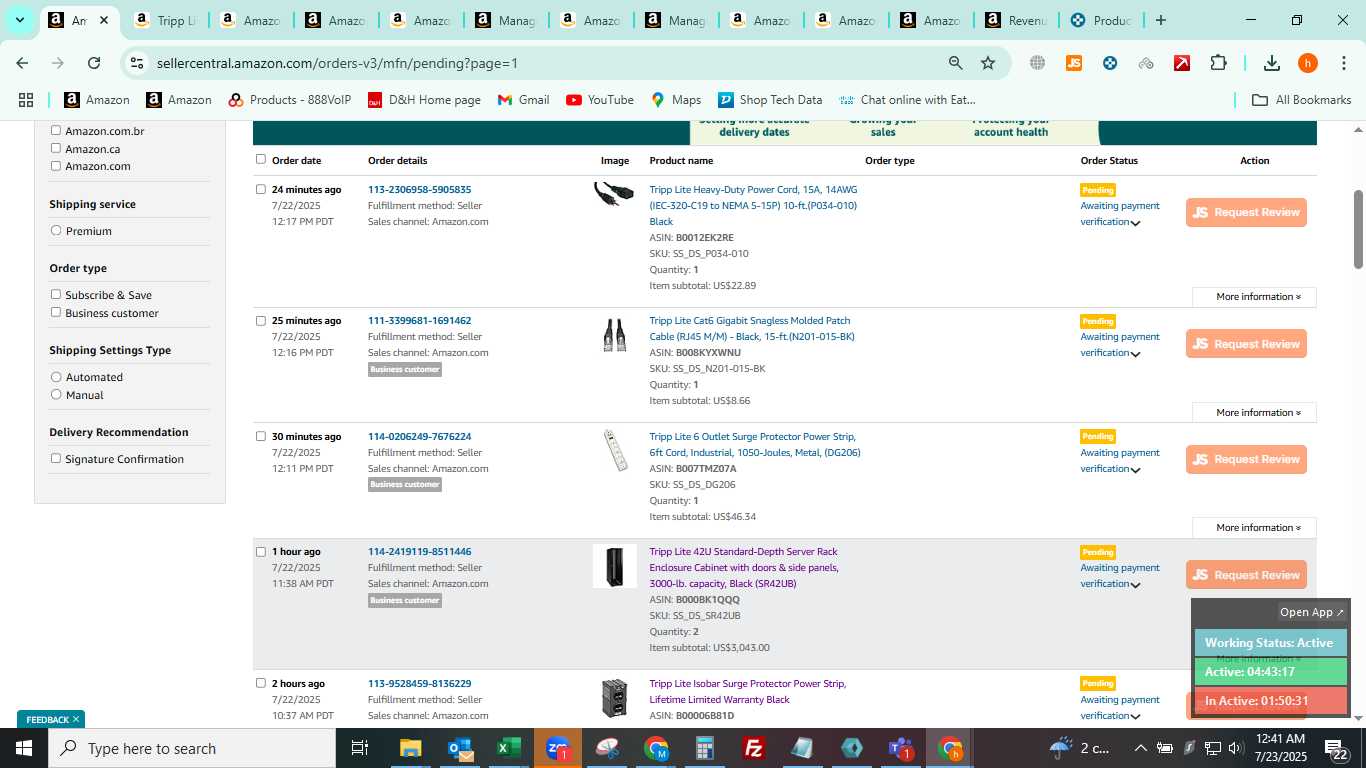Enable Business customer filter checkbox
1366x768 pixels.
pos(56,312)
